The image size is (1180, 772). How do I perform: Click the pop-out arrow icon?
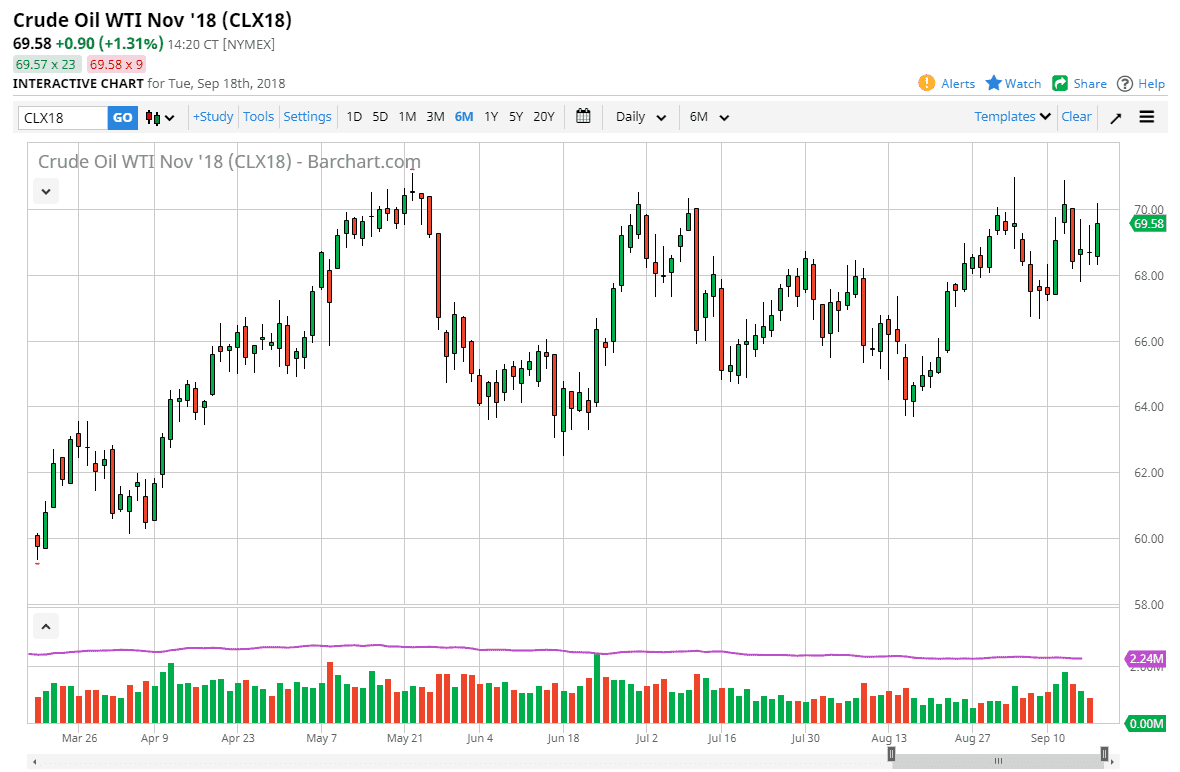(1115, 117)
